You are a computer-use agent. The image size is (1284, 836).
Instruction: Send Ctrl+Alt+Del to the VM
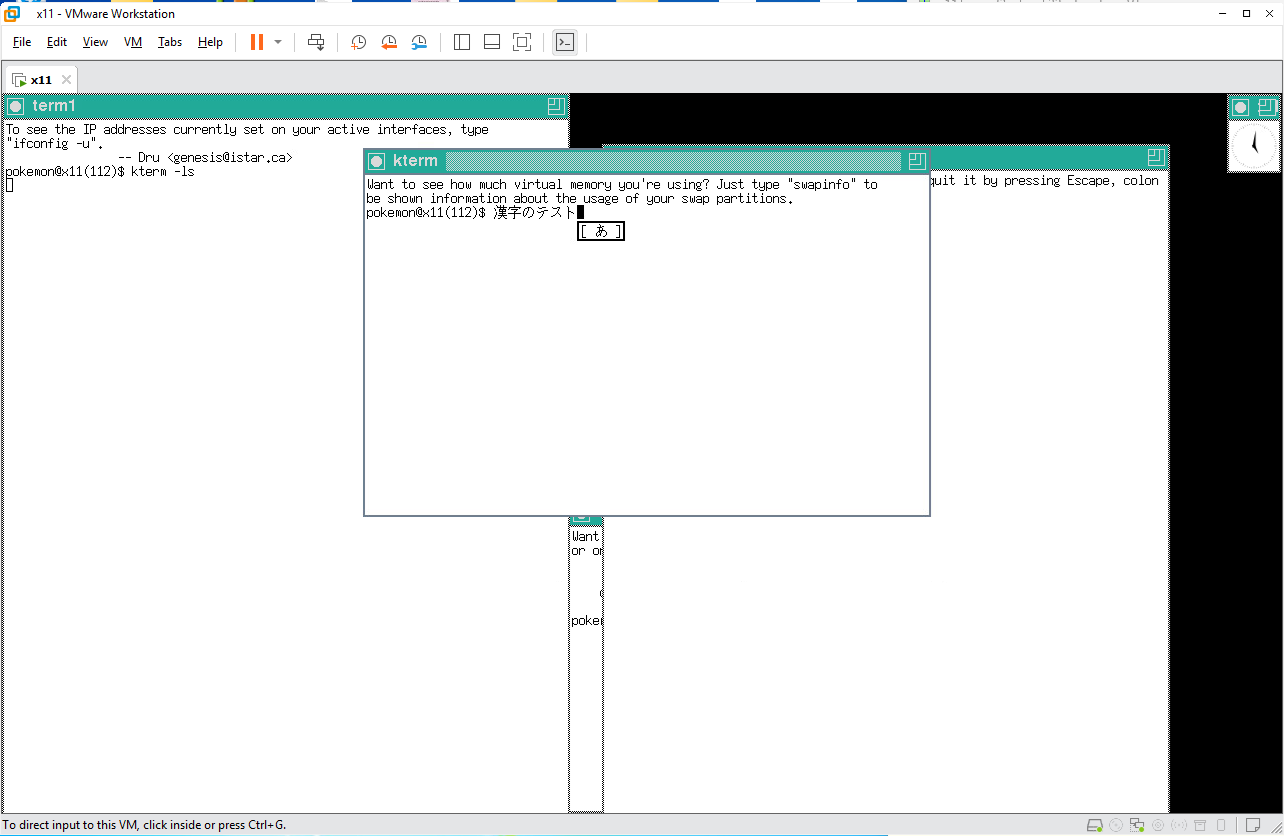pyautogui.click(x=316, y=42)
